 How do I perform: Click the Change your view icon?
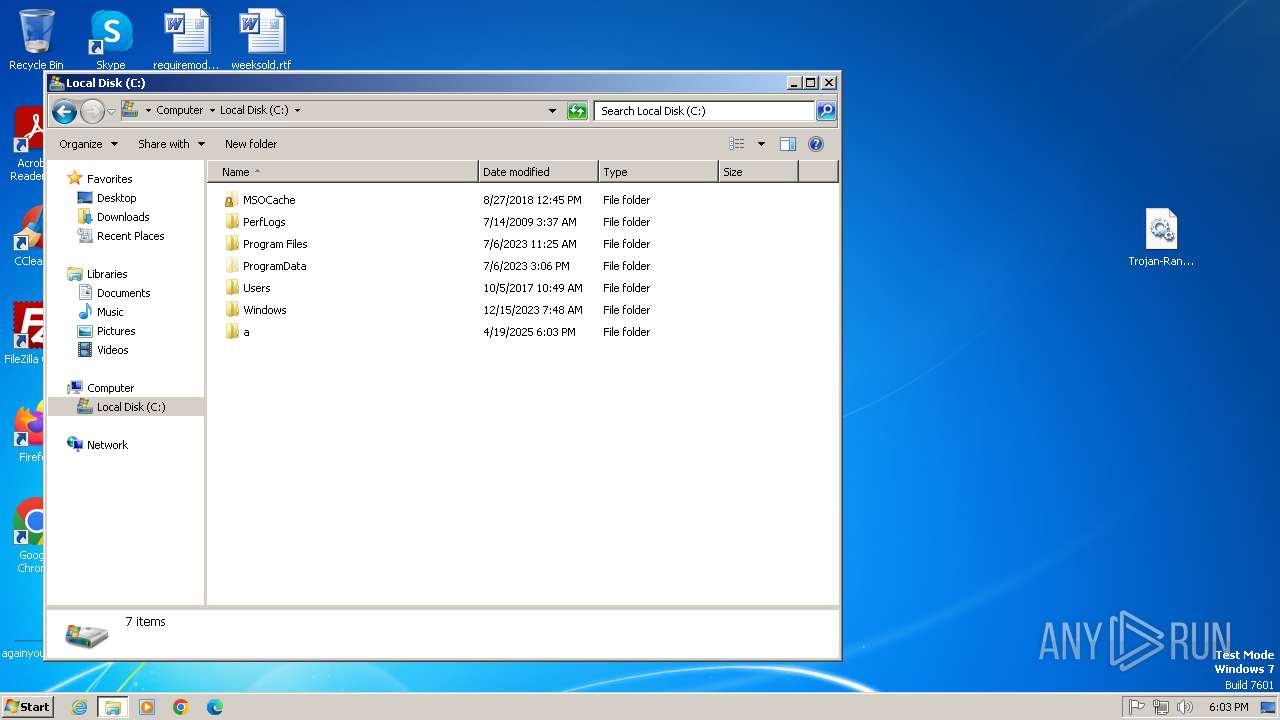coord(737,144)
